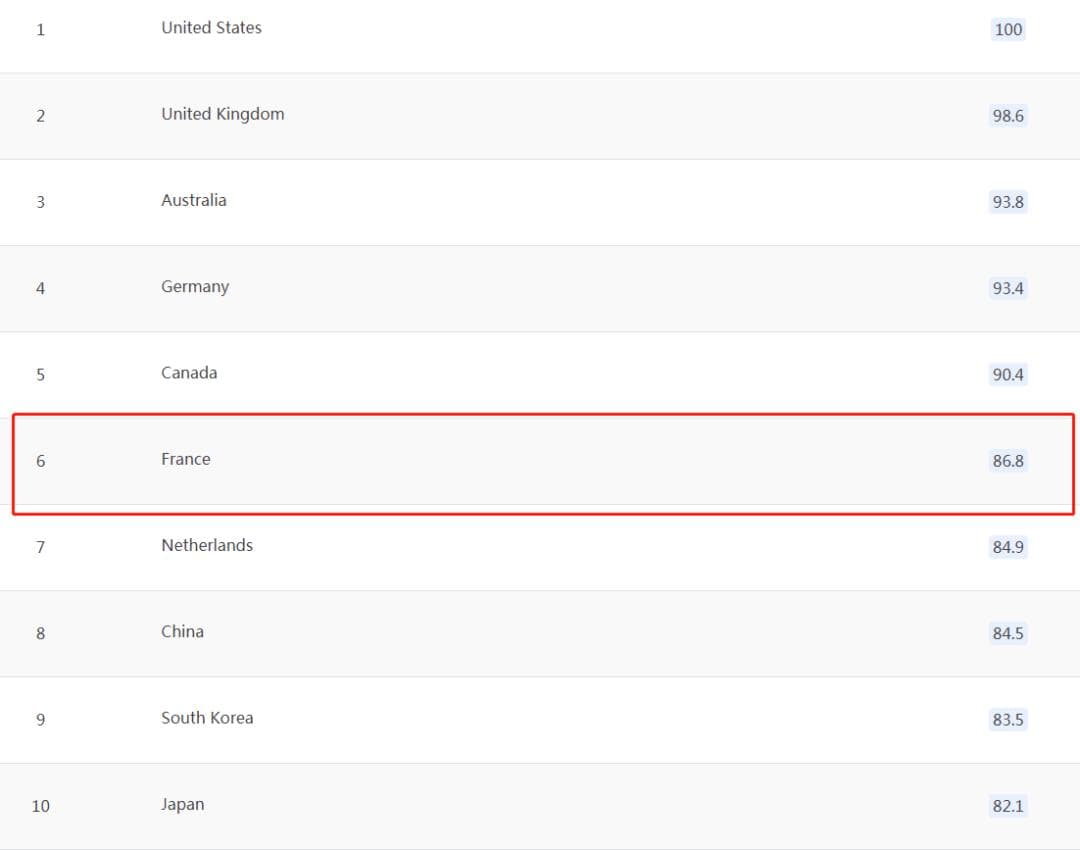The width and height of the screenshot is (1080, 850).
Task: Click the score 93.8 badge
Action: tap(1008, 202)
